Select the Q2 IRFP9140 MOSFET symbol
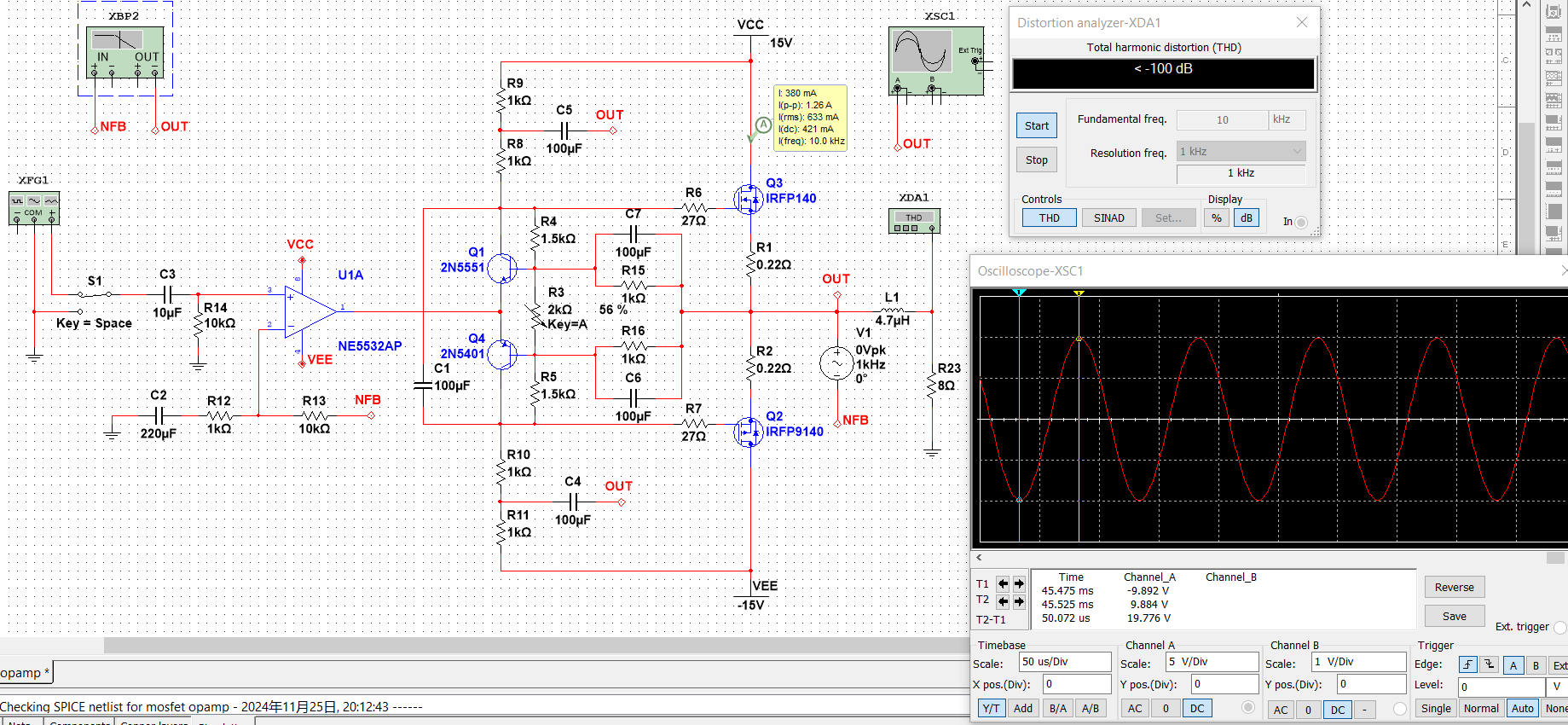Image resolution: width=1568 pixels, height=725 pixels. tap(748, 432)
